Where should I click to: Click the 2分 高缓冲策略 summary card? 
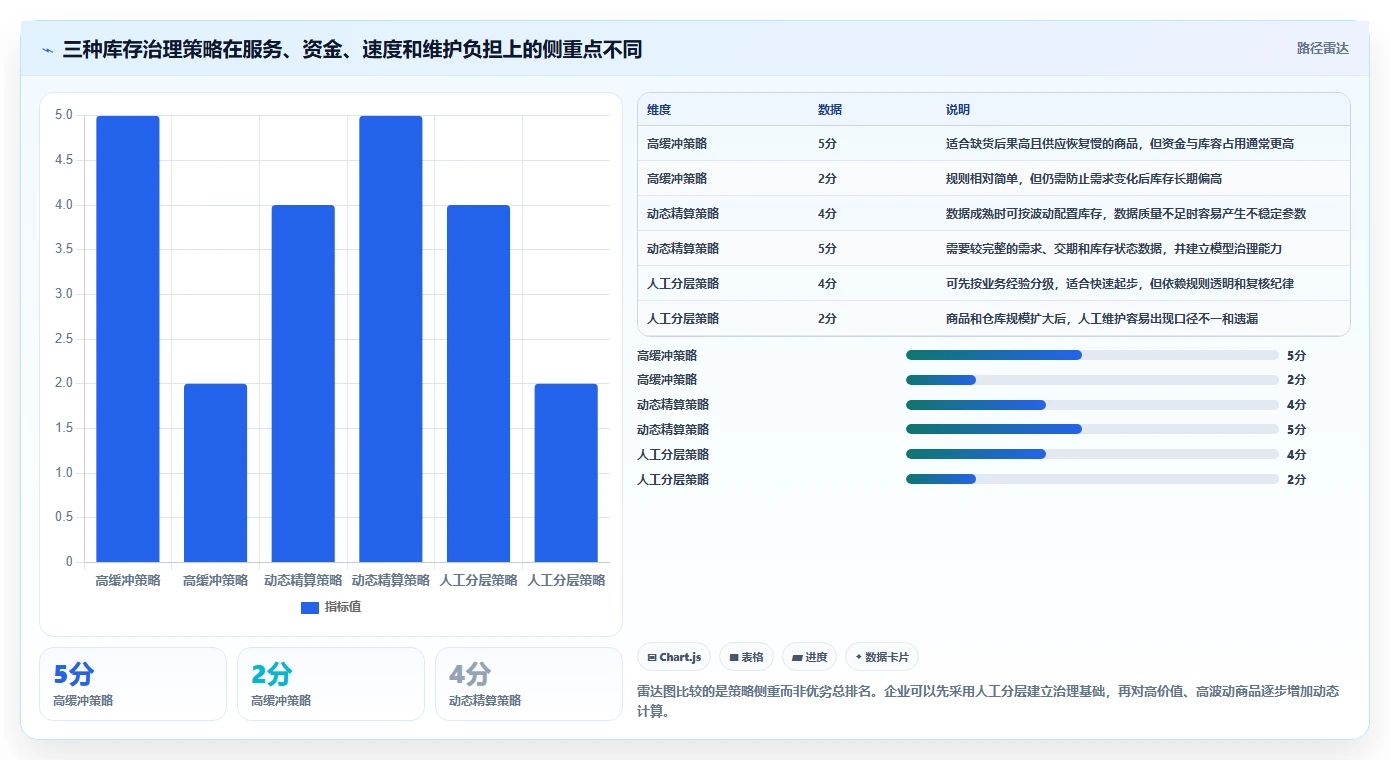[331, 684]
